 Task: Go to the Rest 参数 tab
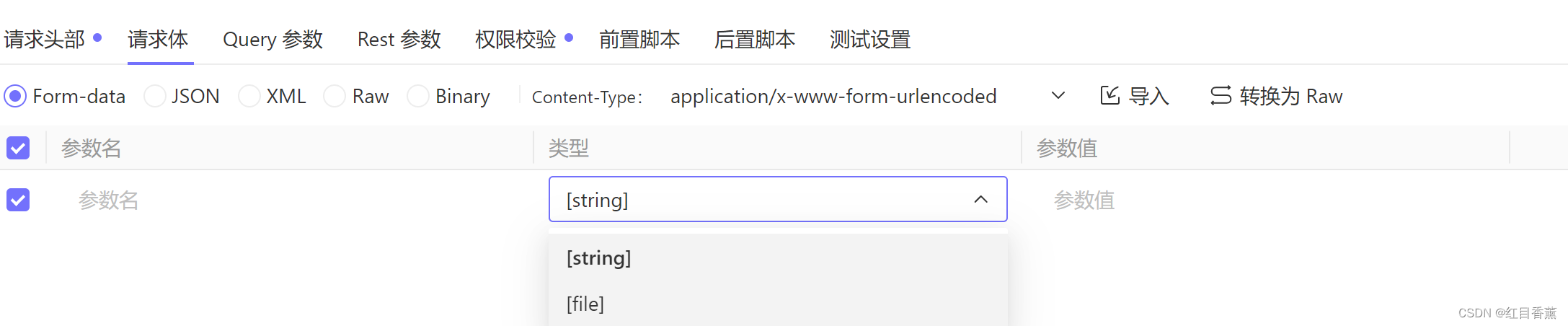399,39
